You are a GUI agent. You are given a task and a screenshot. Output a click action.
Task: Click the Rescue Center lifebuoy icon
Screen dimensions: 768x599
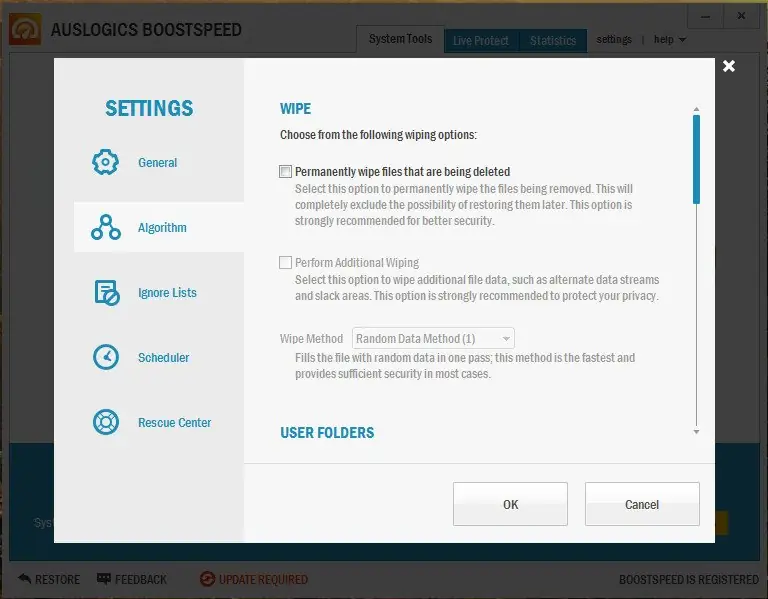[x=106, y=422]
